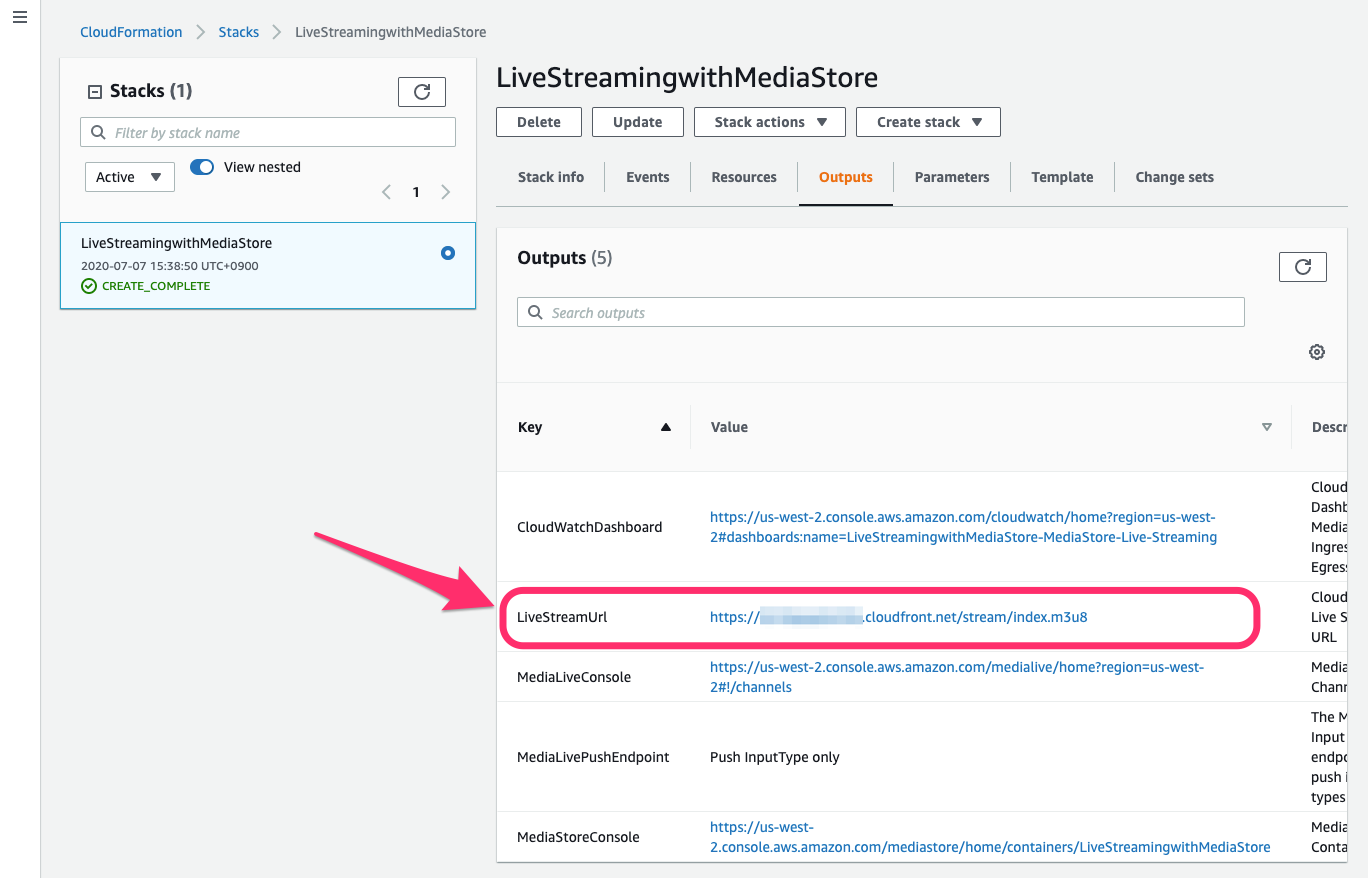Focus the Filter by stack name field
This screenshot has width=1368, height=878.
point(268,133)
